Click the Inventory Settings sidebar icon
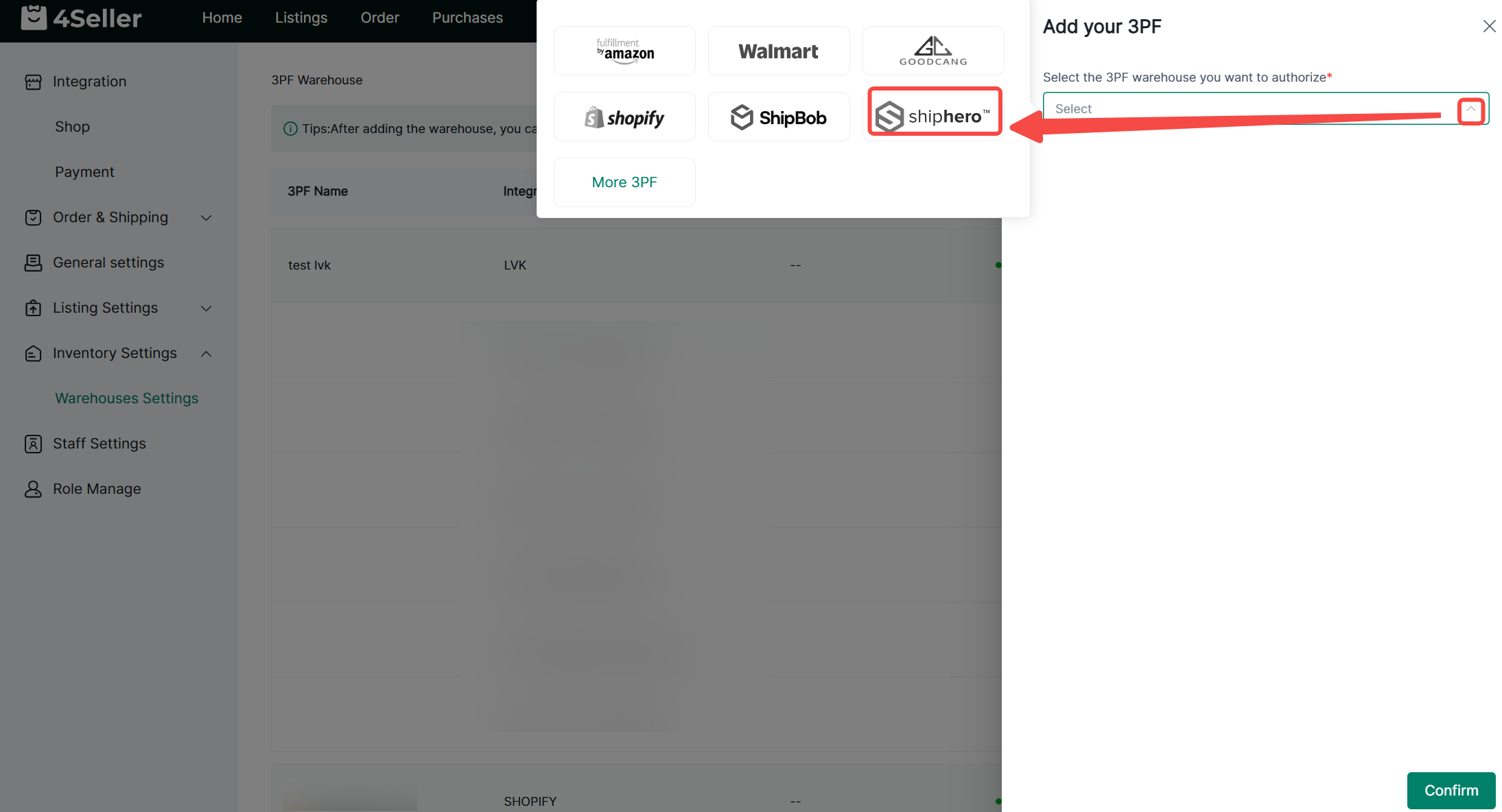Screen dimensions: 1502x812 [x=33, y=353]
